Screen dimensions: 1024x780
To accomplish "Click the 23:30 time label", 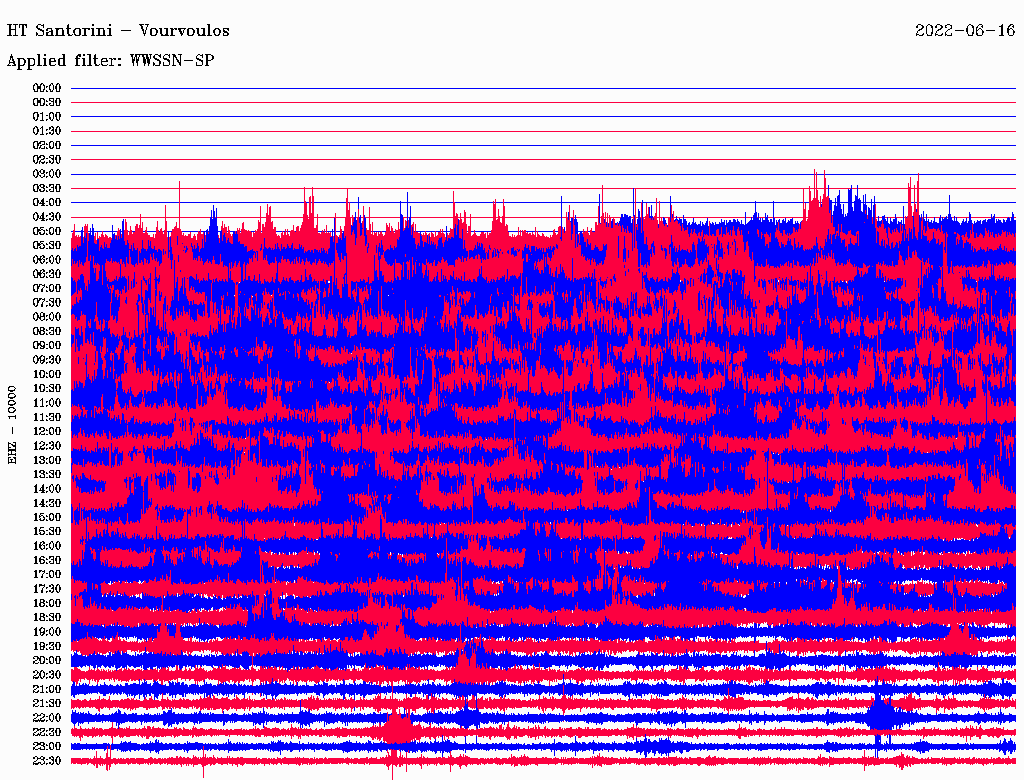I will click(47, 761).
